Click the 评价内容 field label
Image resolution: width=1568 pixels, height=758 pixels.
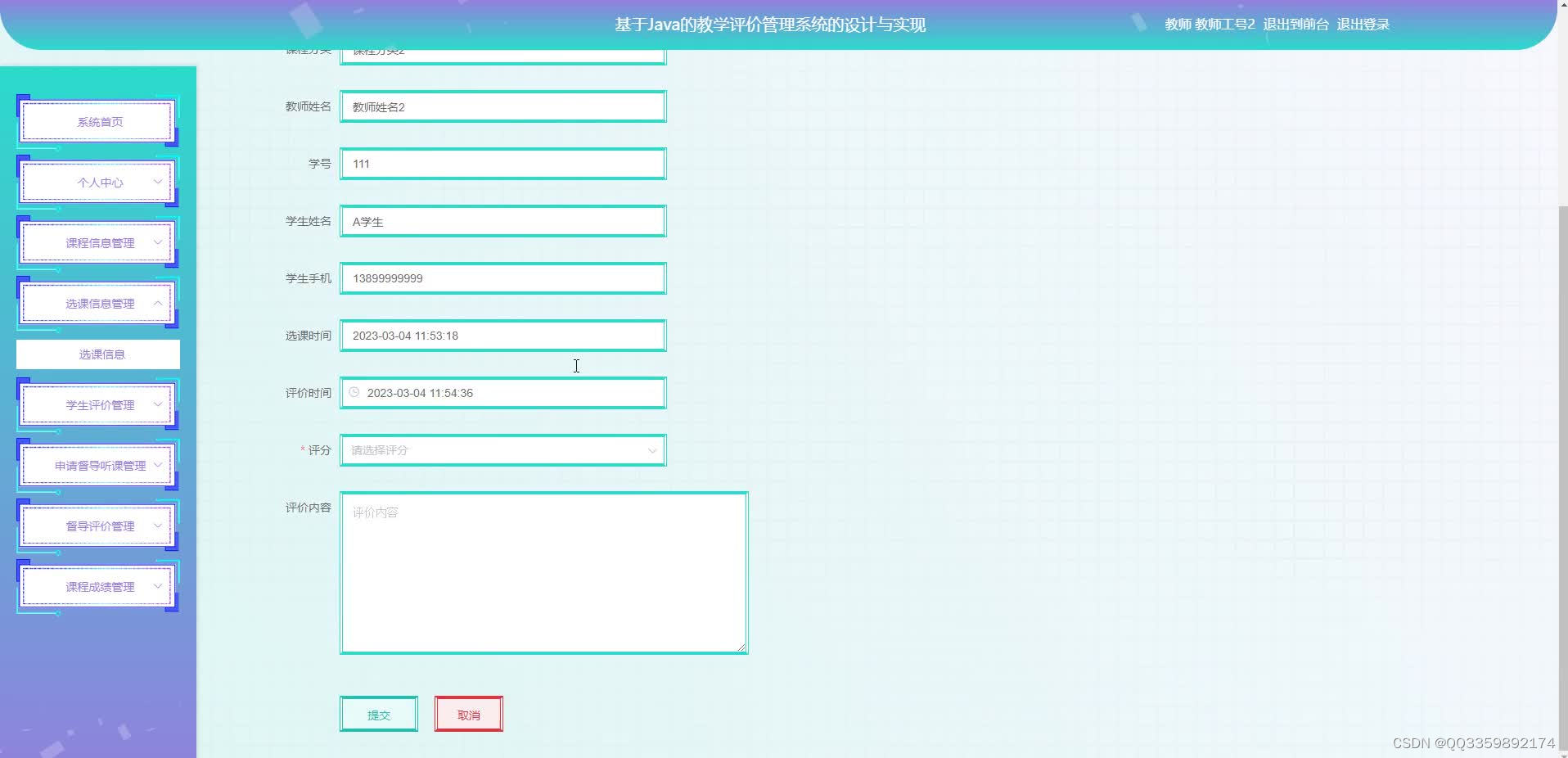pyautogui.click(x=308, y=508)
